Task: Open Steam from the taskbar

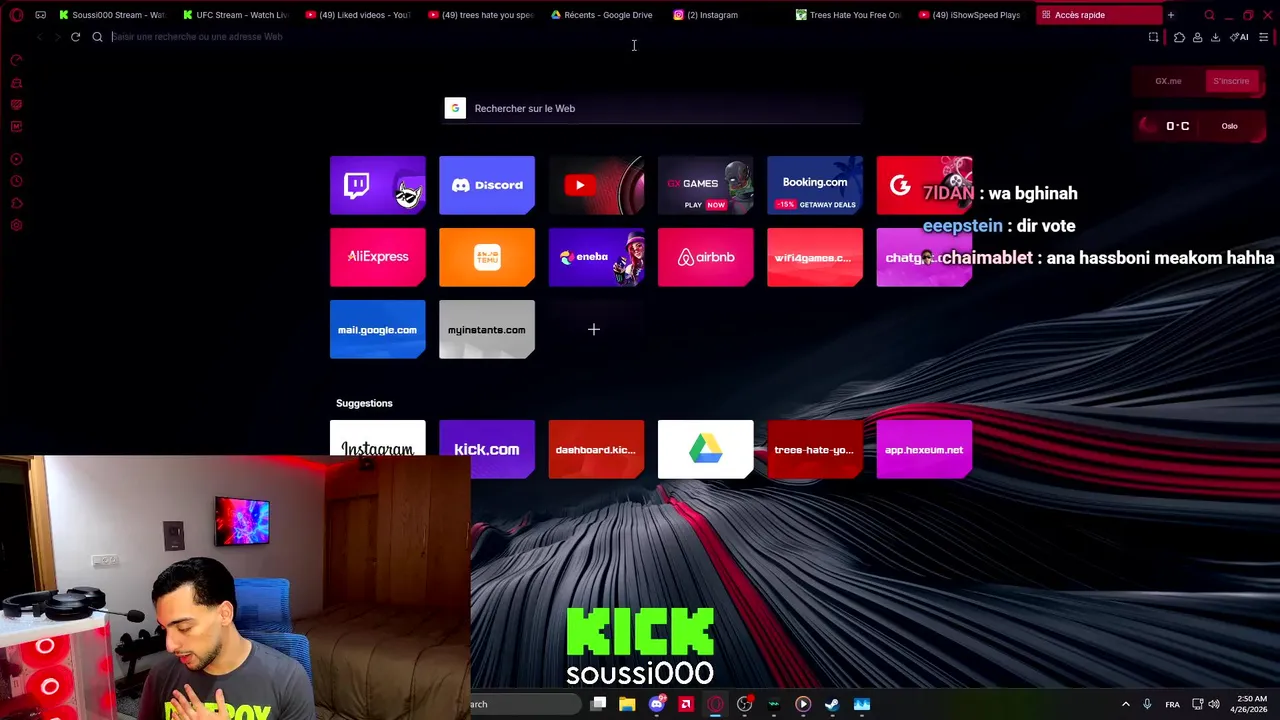Action: pos(832,704)
